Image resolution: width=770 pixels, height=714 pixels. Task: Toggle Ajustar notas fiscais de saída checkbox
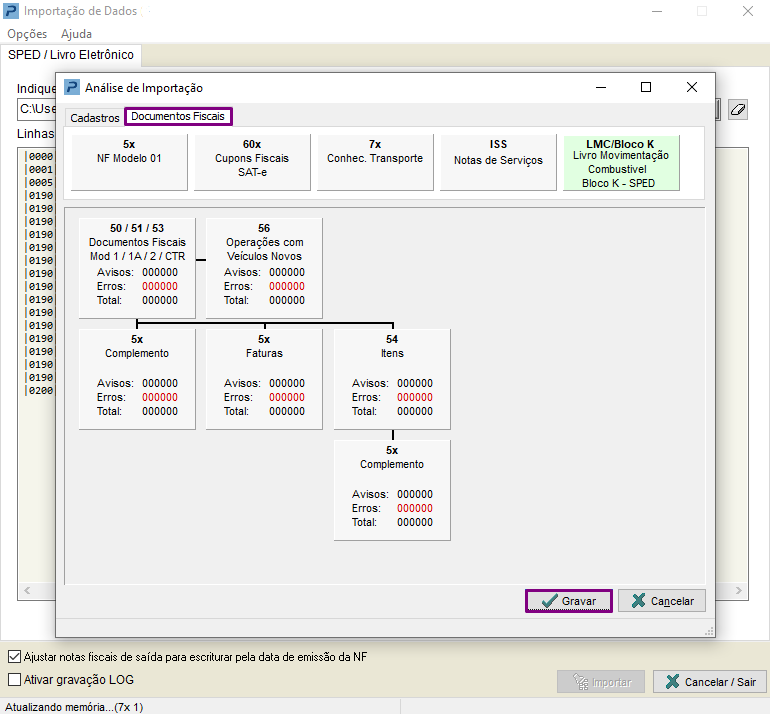(15, 657)
